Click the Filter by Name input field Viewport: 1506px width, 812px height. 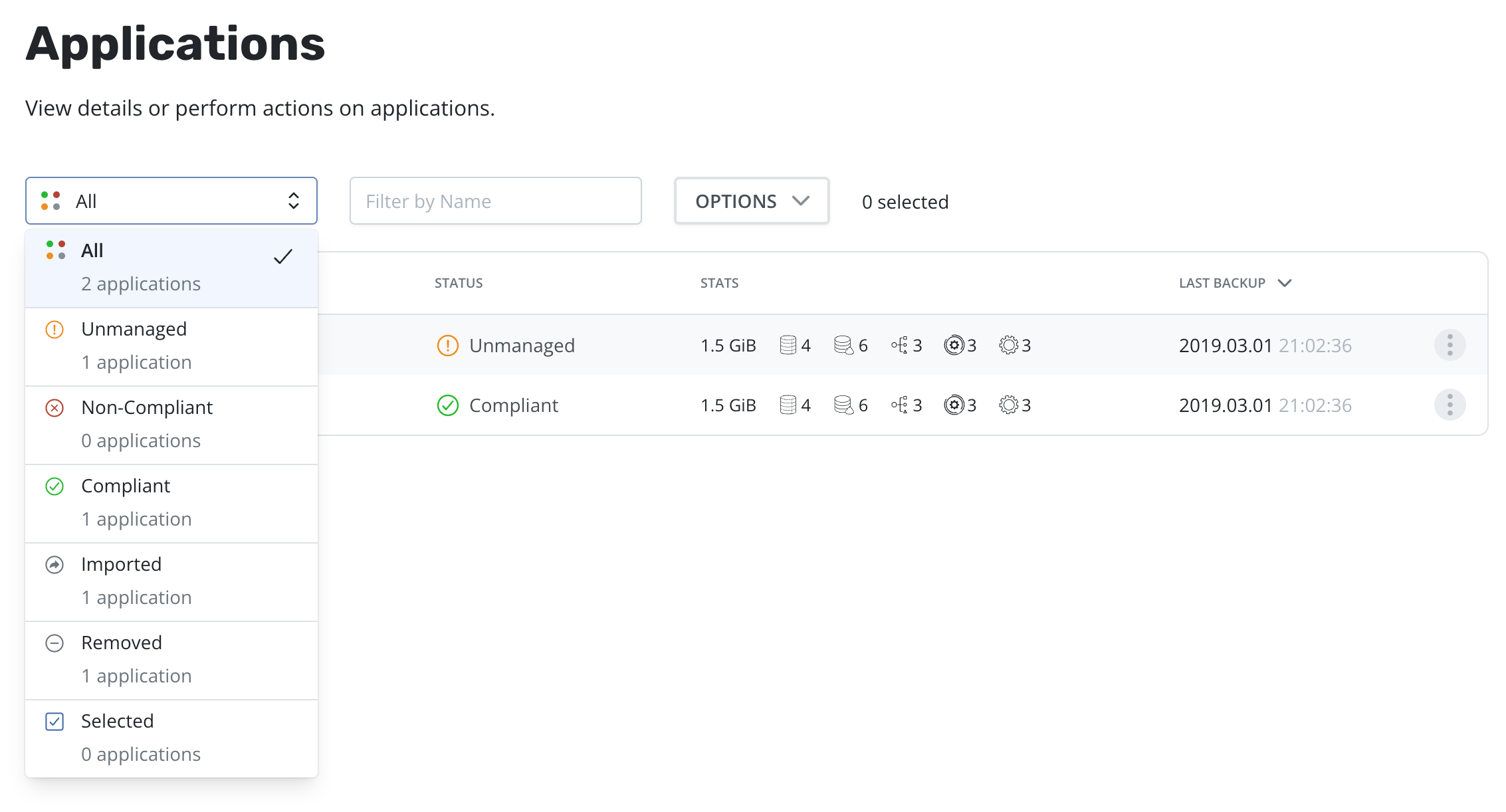click(x=496, y=201)
